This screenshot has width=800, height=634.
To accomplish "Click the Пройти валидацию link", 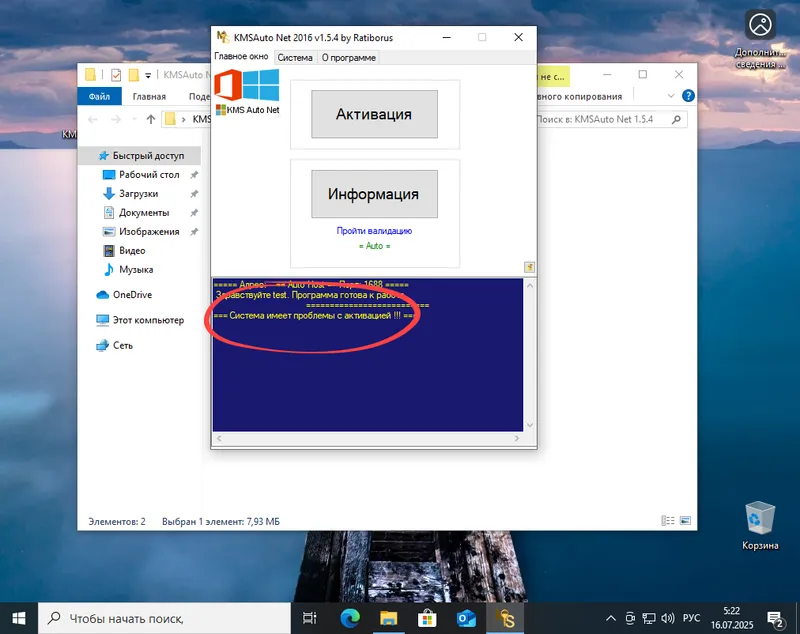I will coord(374,231).
